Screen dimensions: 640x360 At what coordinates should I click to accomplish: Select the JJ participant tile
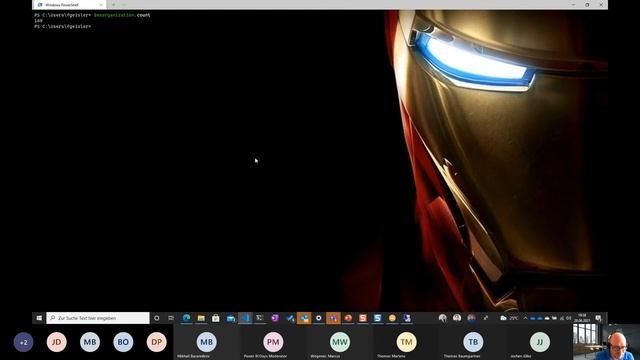(x=540, y=342)
